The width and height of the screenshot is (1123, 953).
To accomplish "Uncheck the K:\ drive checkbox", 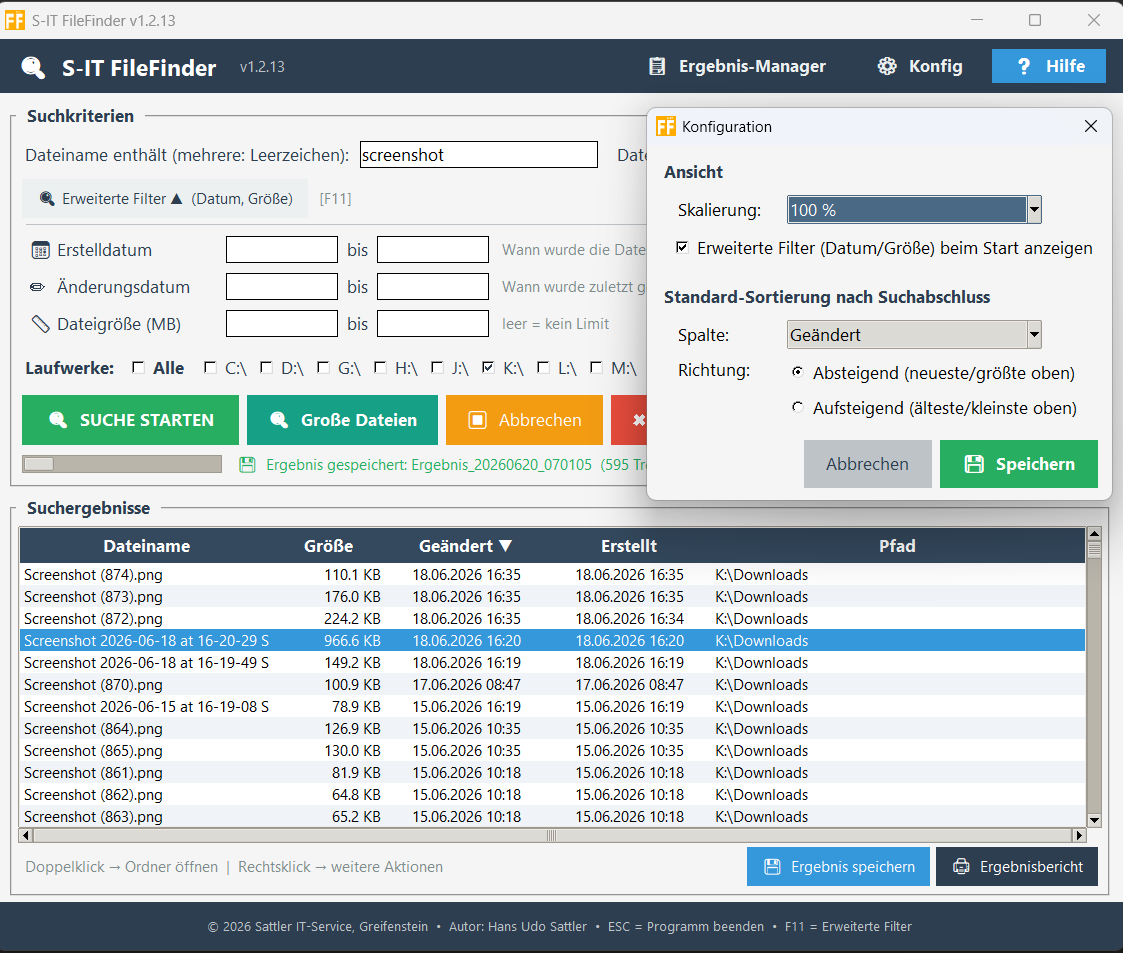I will [x=488, y=368].
